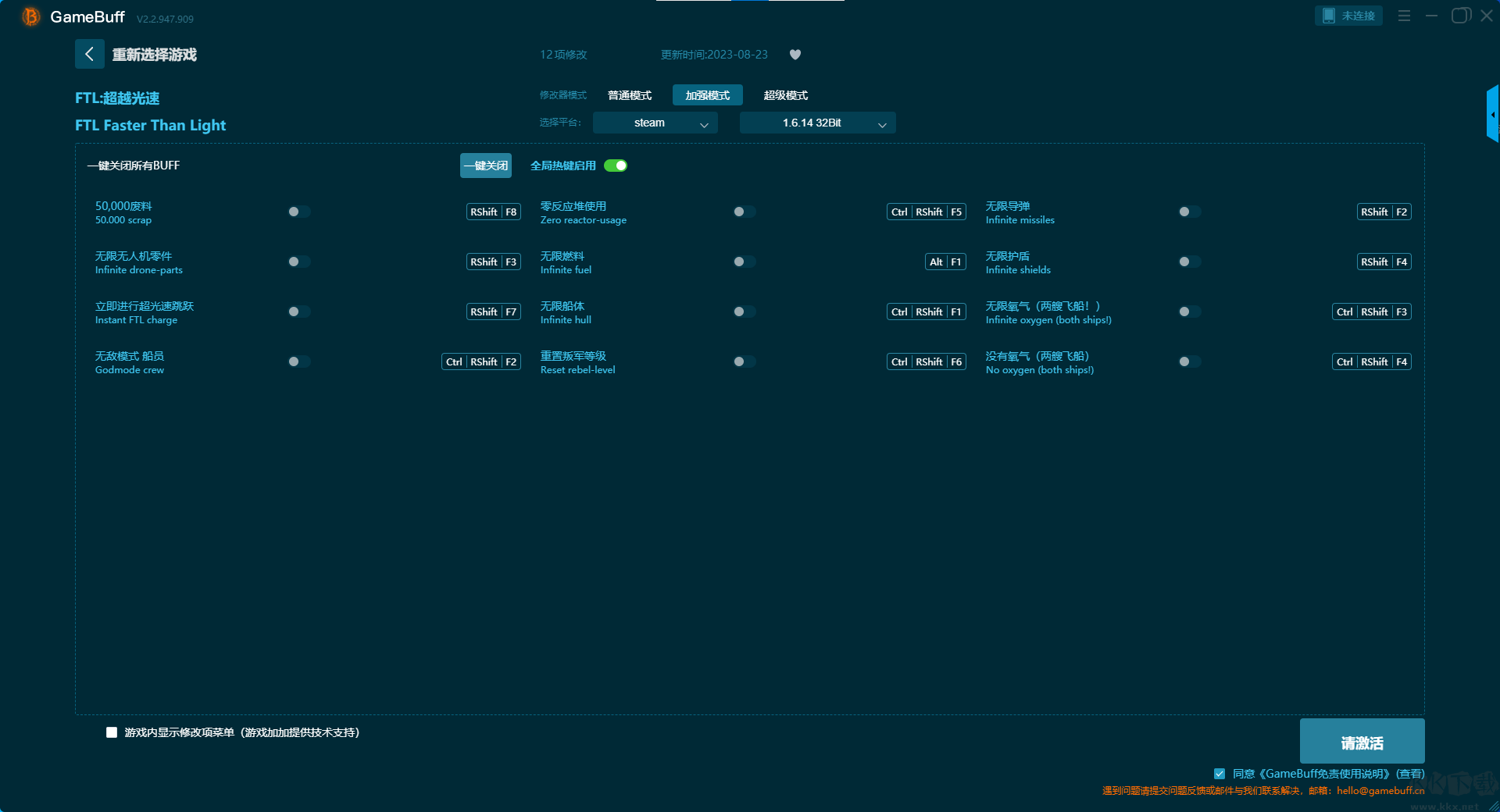Edit Alt F1 hotkey for Infinite fuel
This screenshot has height=812, width=1500.
click(x=945, y=262)
